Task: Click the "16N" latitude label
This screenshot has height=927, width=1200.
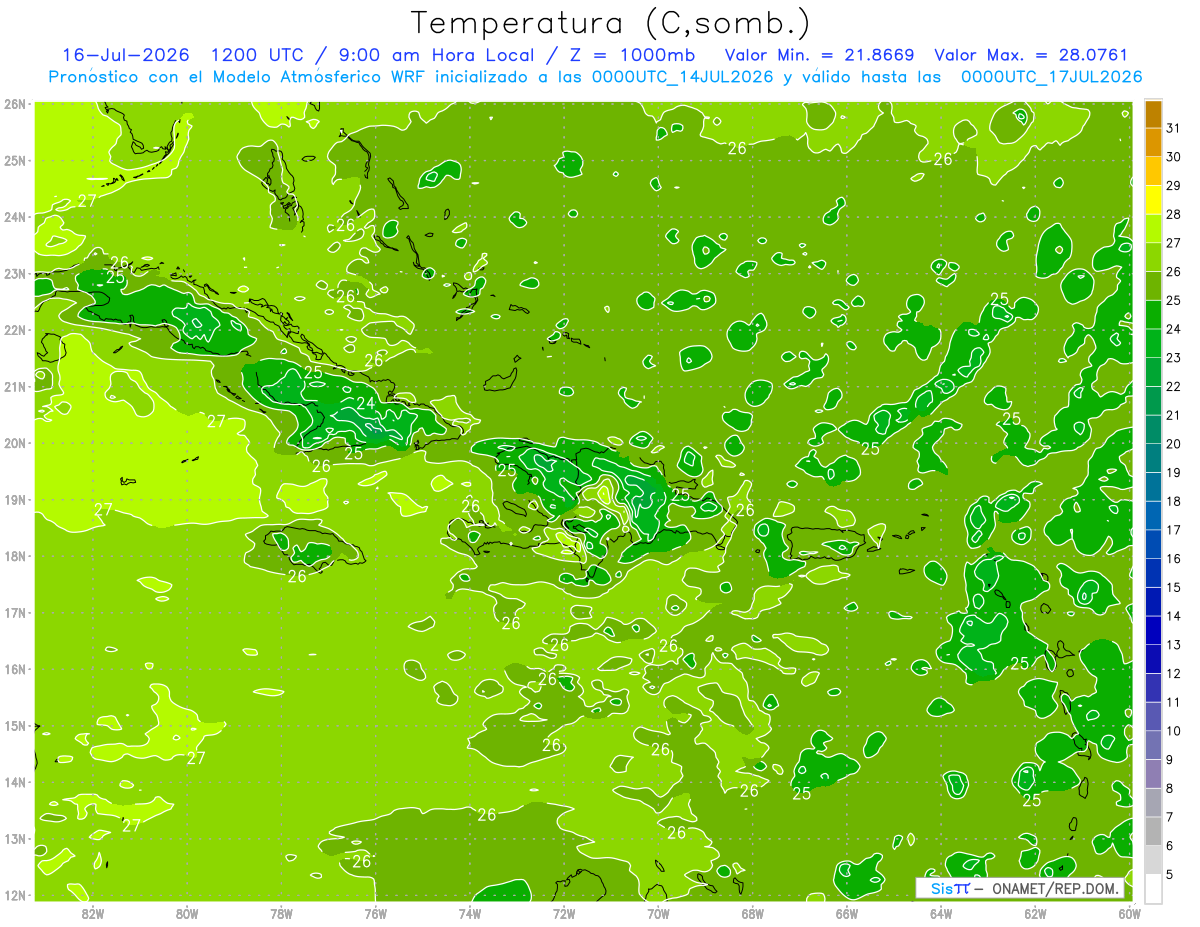Action: tap(14, 669)
